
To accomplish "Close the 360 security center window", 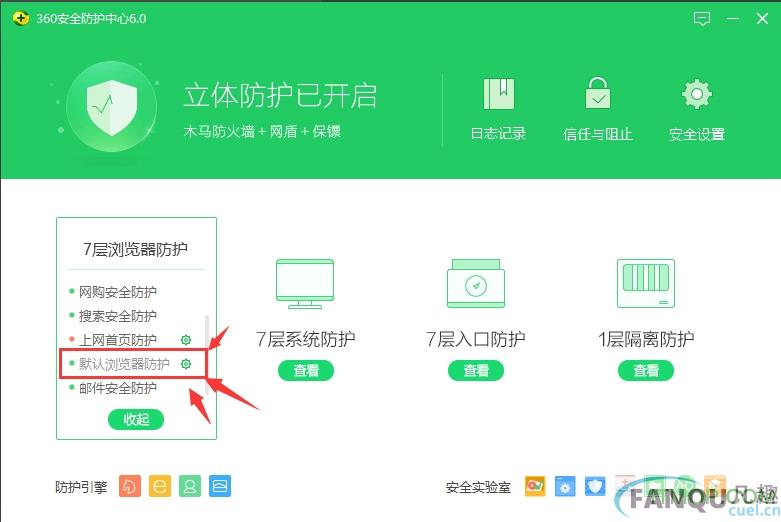I will coord(762,19).
